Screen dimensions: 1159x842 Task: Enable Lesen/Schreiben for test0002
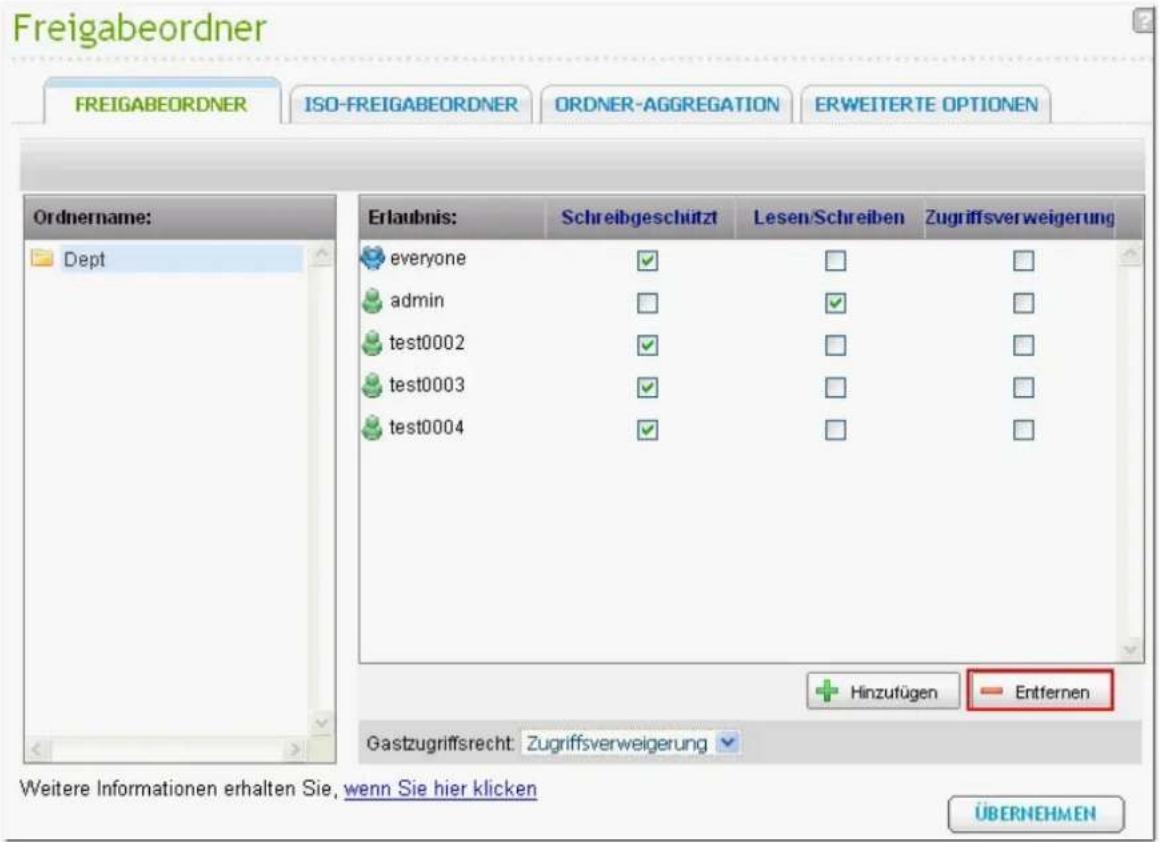pyautogui.click(x=835, y=345)
